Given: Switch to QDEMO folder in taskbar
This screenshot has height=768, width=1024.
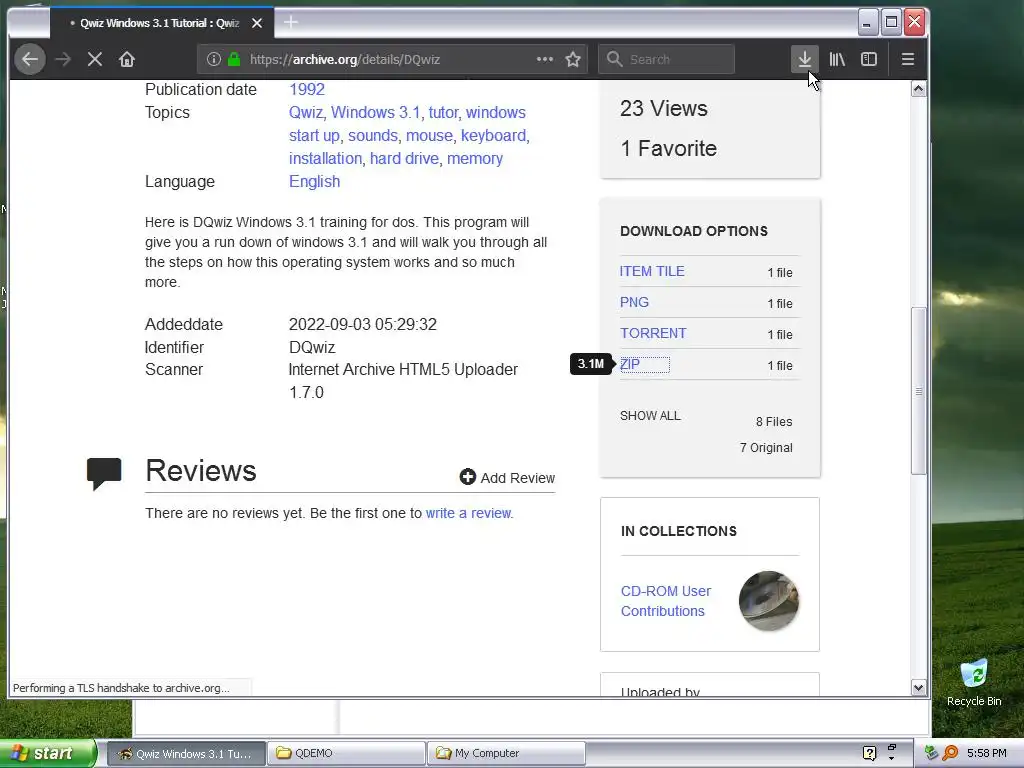Looking at the screenshot, I should point(347,753).
